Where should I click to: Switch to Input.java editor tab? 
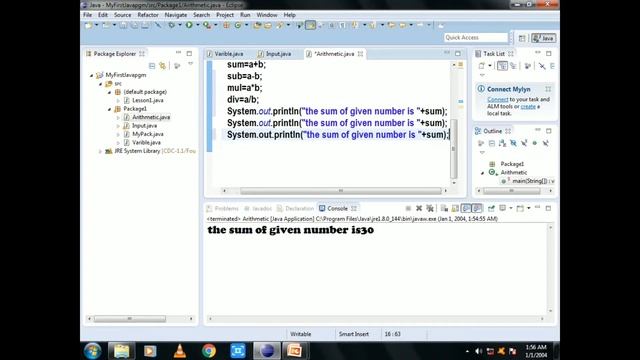[278, 54]
